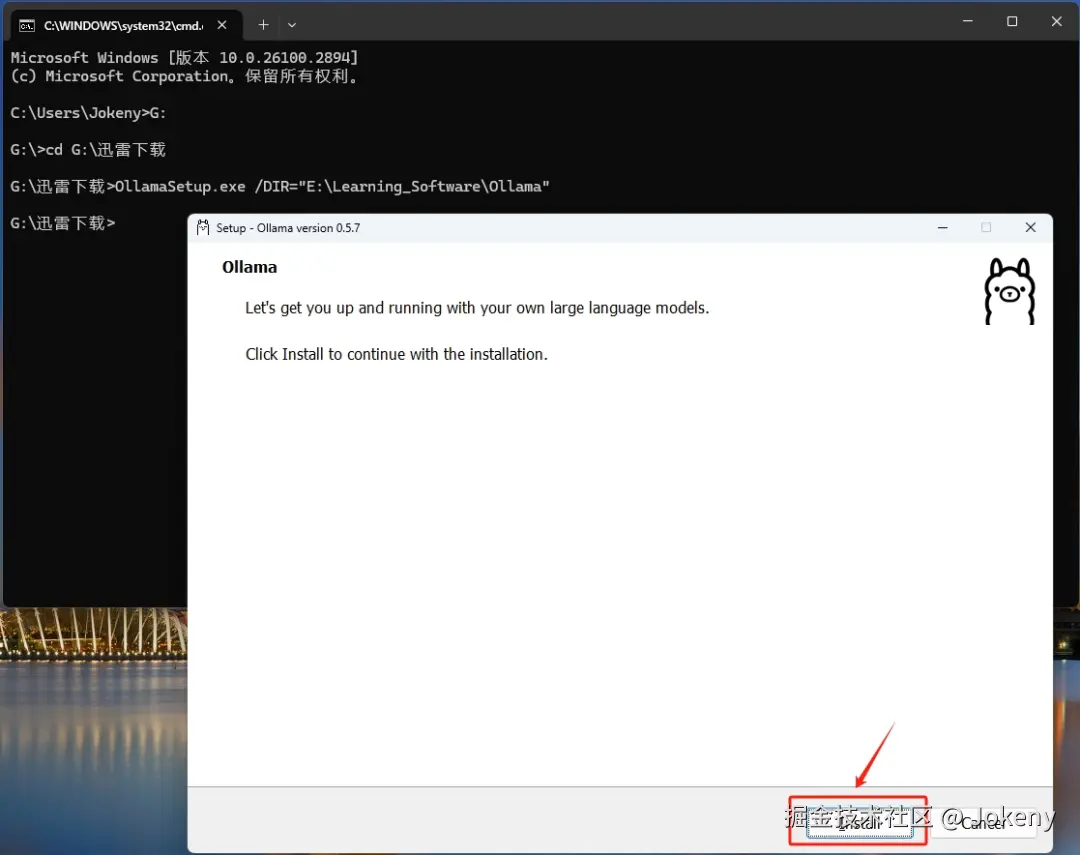Minimize the Ollama Setup dialog
The height and width of the screenshot is (855, 1080).
tap(942, 227)
